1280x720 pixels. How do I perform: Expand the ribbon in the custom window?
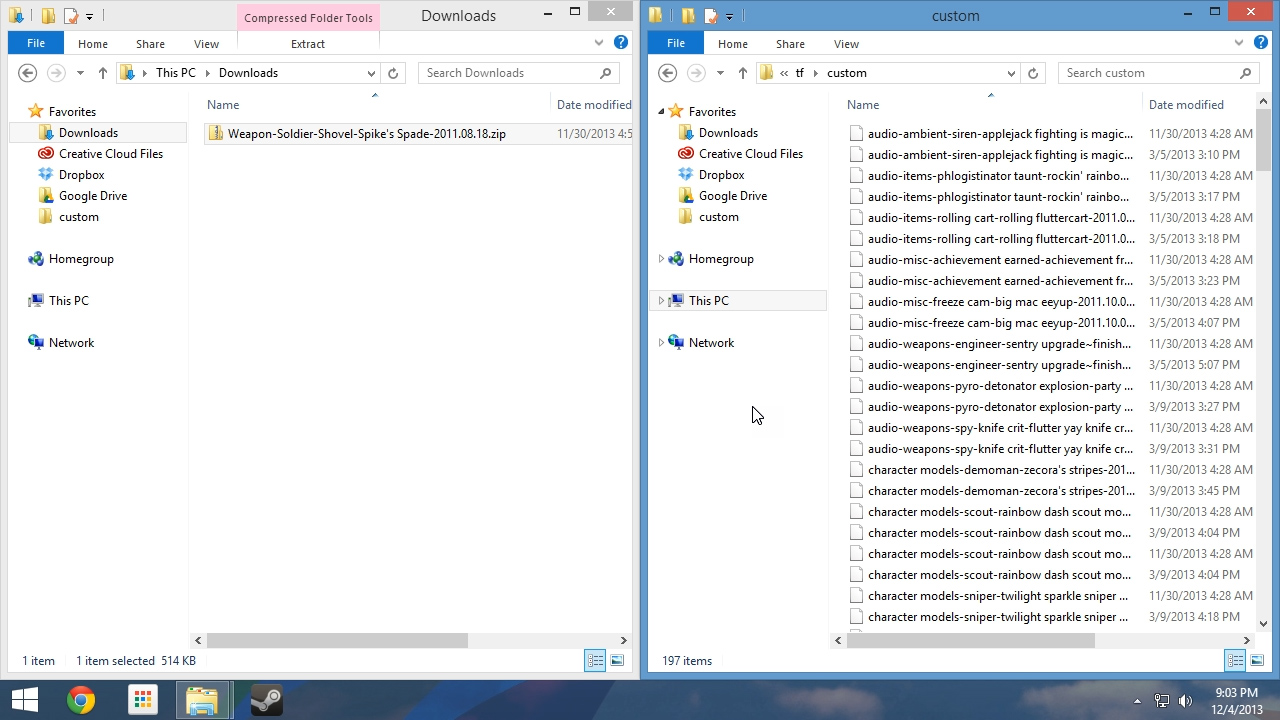pyautogui.click(x=1239, y=43)
